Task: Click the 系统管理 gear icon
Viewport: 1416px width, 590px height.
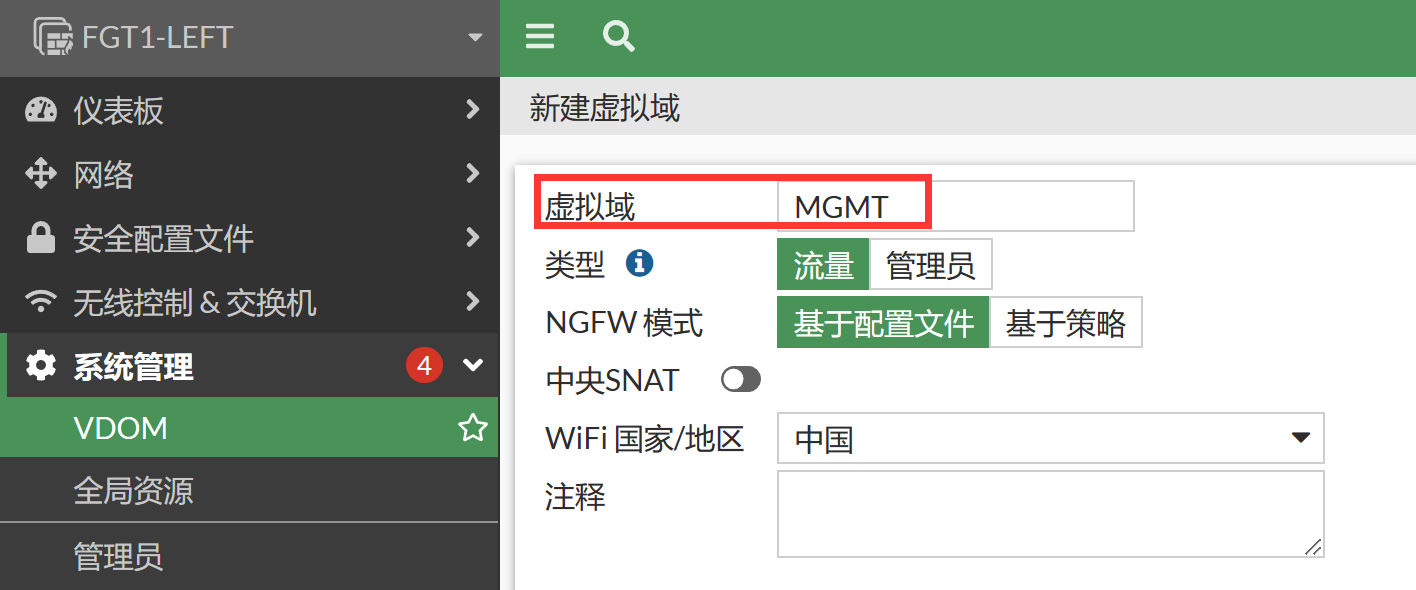Action: pos(41,367)
